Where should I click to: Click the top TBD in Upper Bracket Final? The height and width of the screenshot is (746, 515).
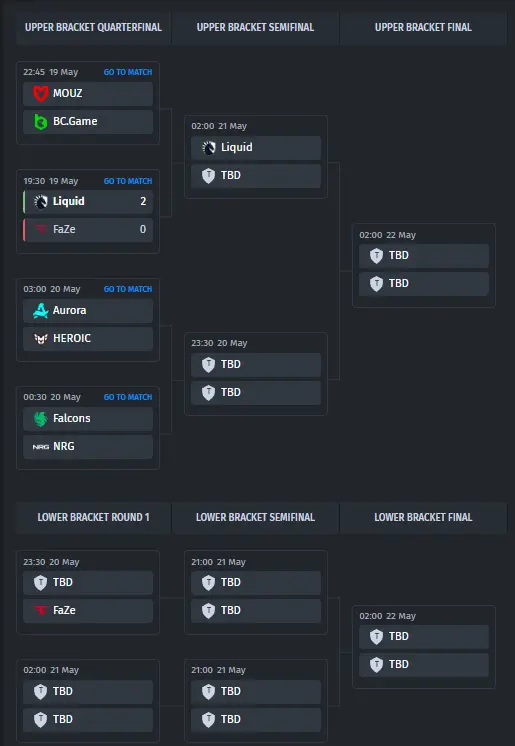click(424, 256)
